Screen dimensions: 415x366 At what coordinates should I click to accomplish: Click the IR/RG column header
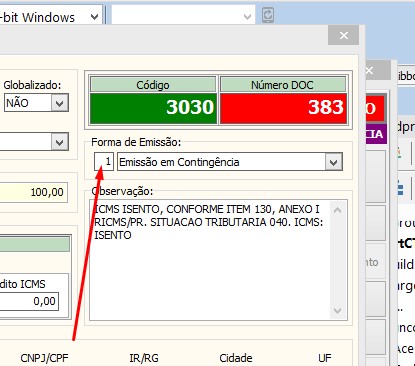coord(144,358)
